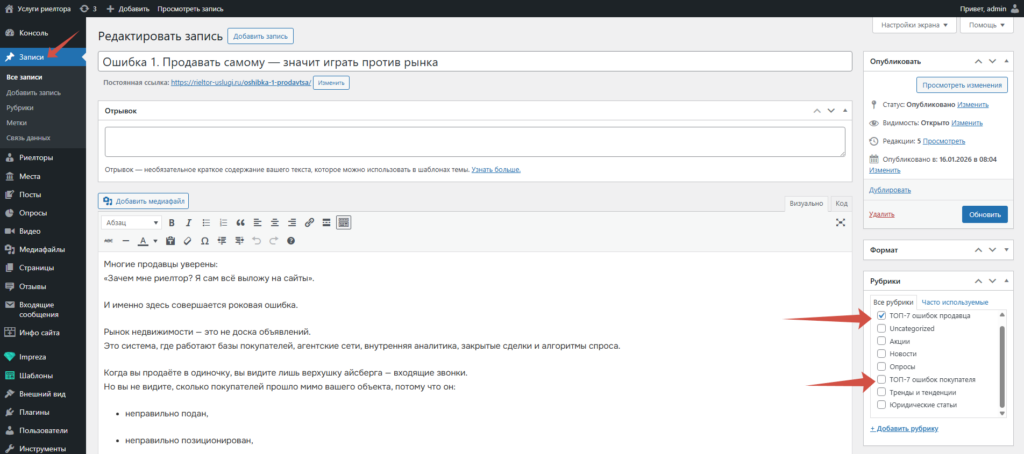Align text right

coord(292,222)
